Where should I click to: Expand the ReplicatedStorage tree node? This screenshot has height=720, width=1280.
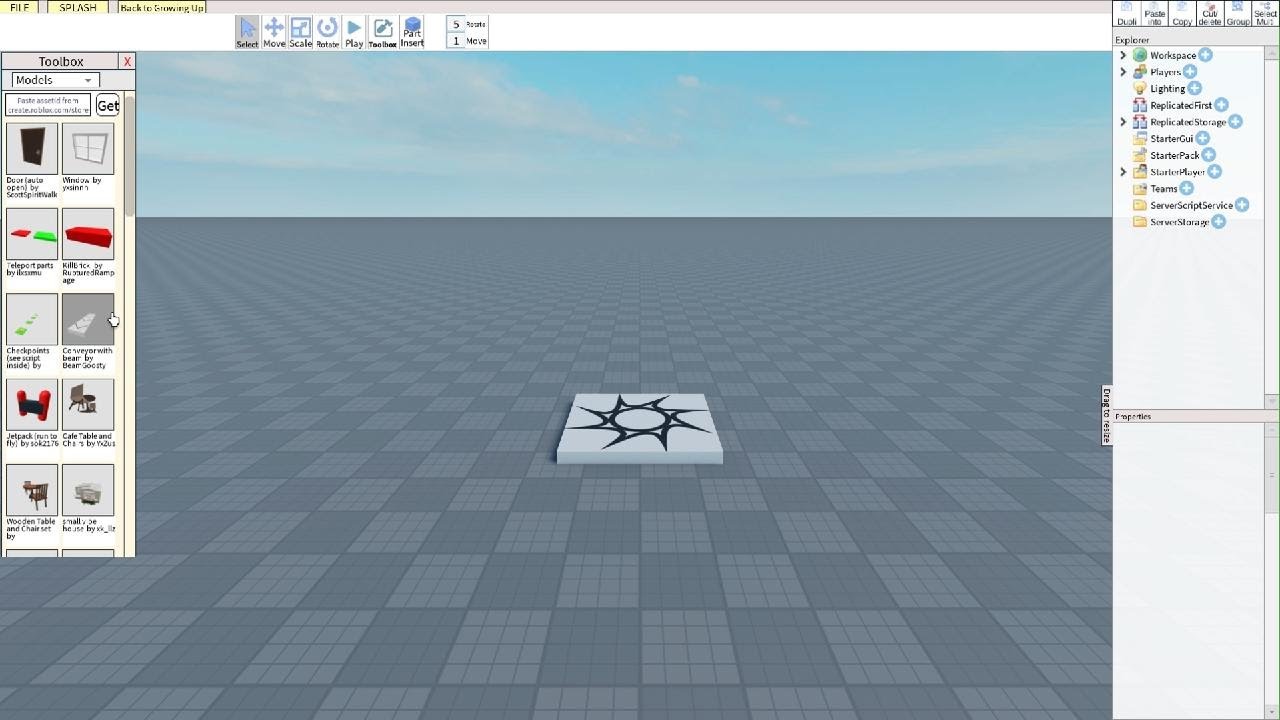1123,122
